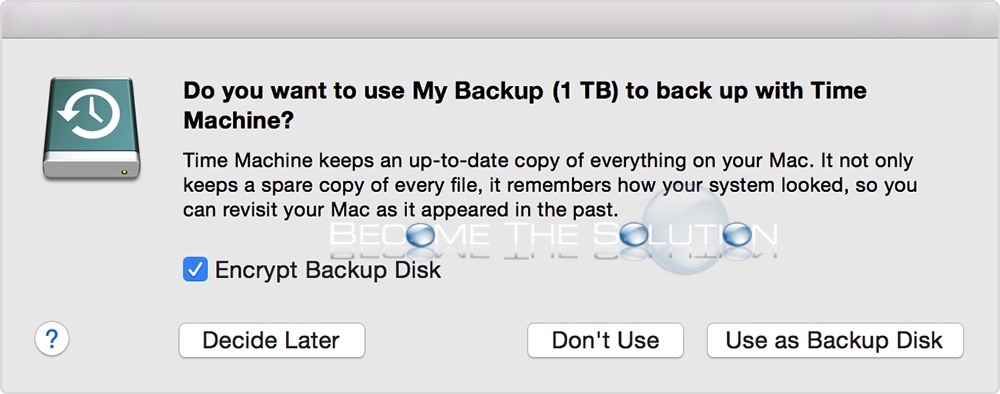Confirm with Use as Backup Disk

835,340
